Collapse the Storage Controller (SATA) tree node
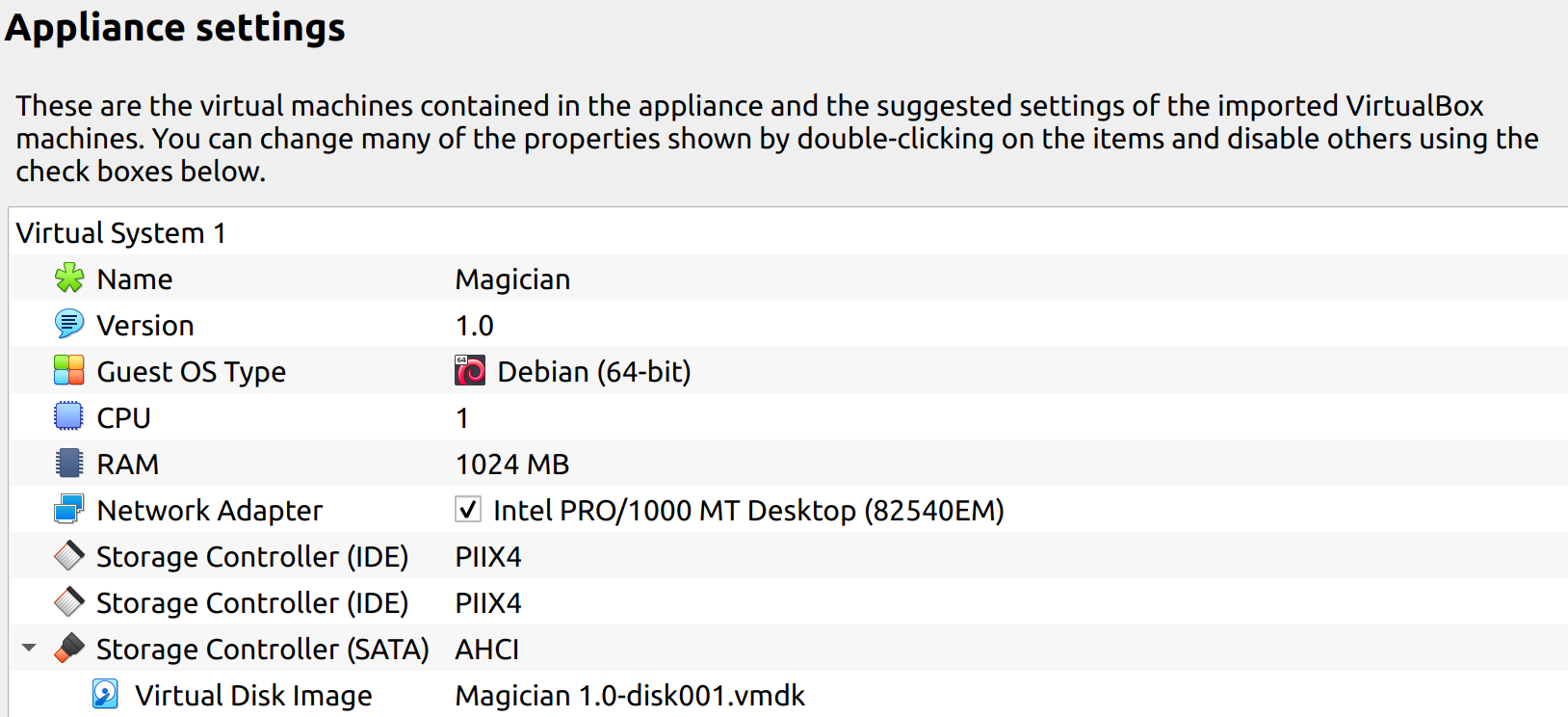The image size is (1568, 717). click(x=29, y=649)
